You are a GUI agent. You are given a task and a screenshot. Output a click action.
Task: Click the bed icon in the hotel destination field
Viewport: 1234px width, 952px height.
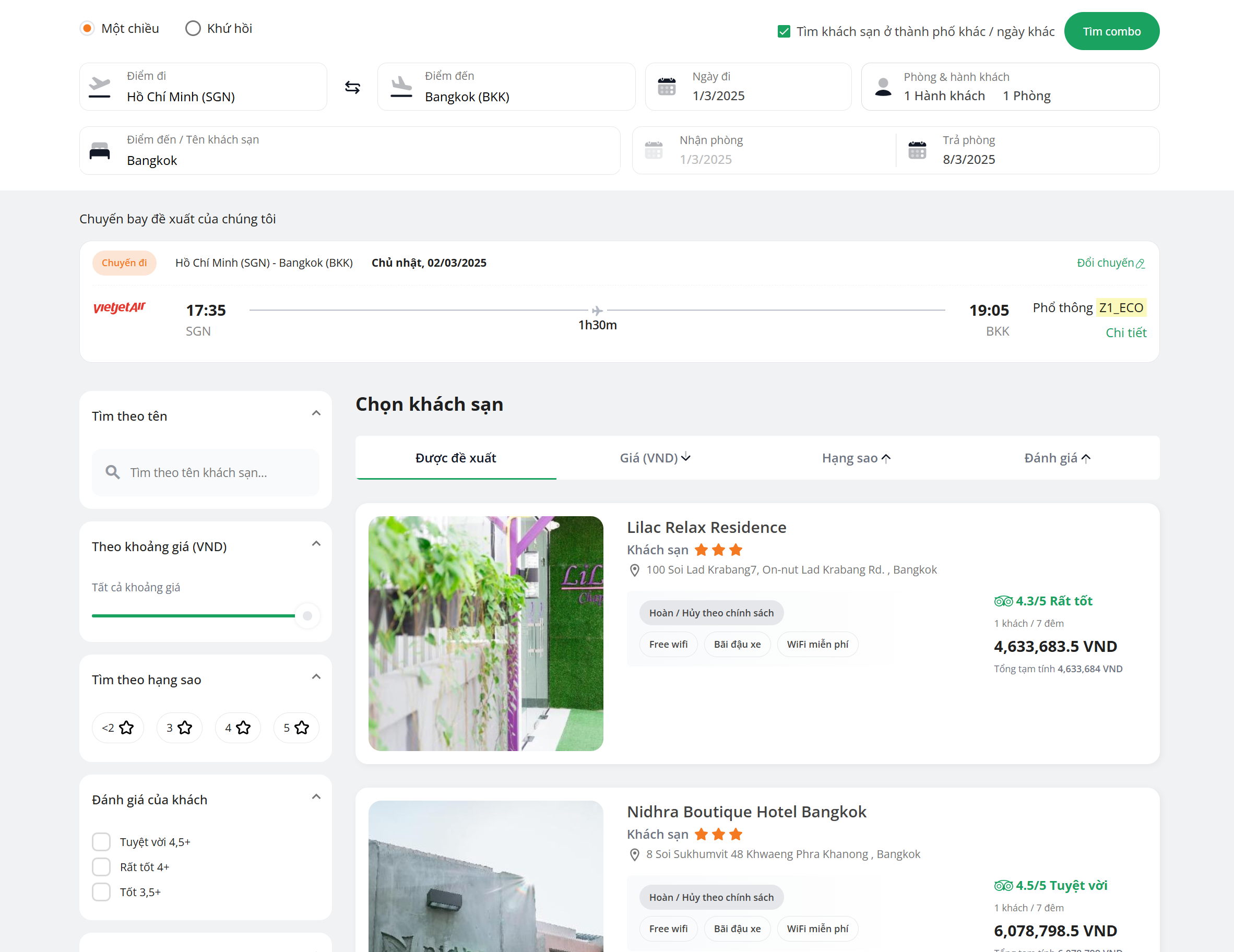point(100,151)
